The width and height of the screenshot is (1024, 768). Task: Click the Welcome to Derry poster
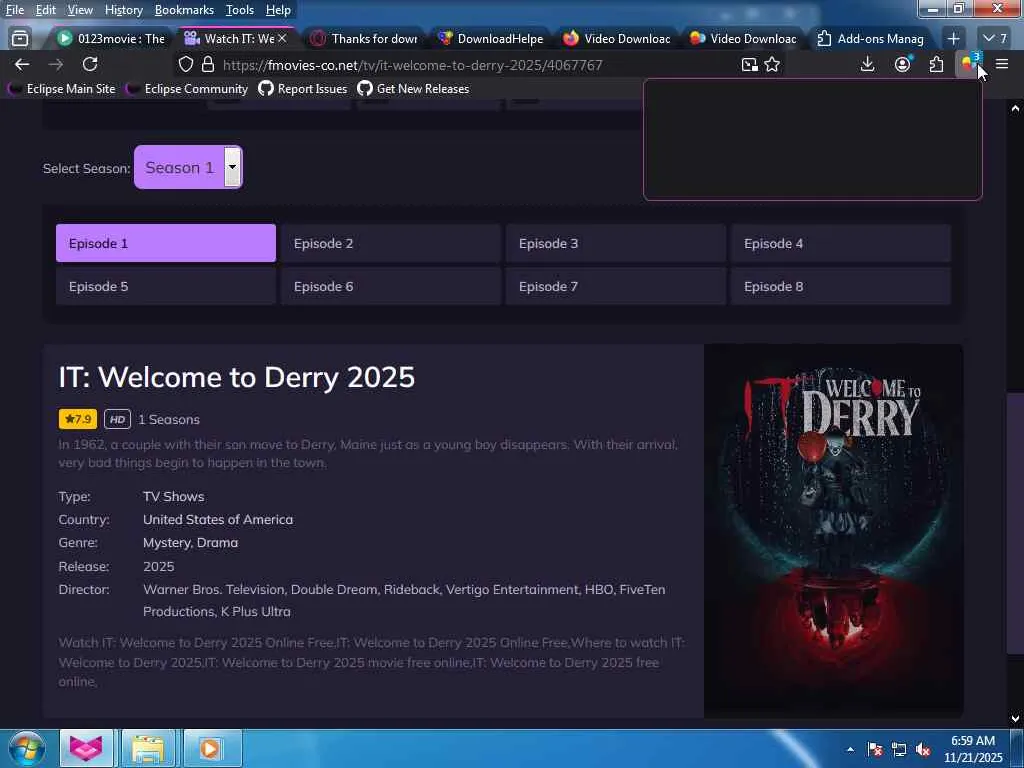coord(833,531)
